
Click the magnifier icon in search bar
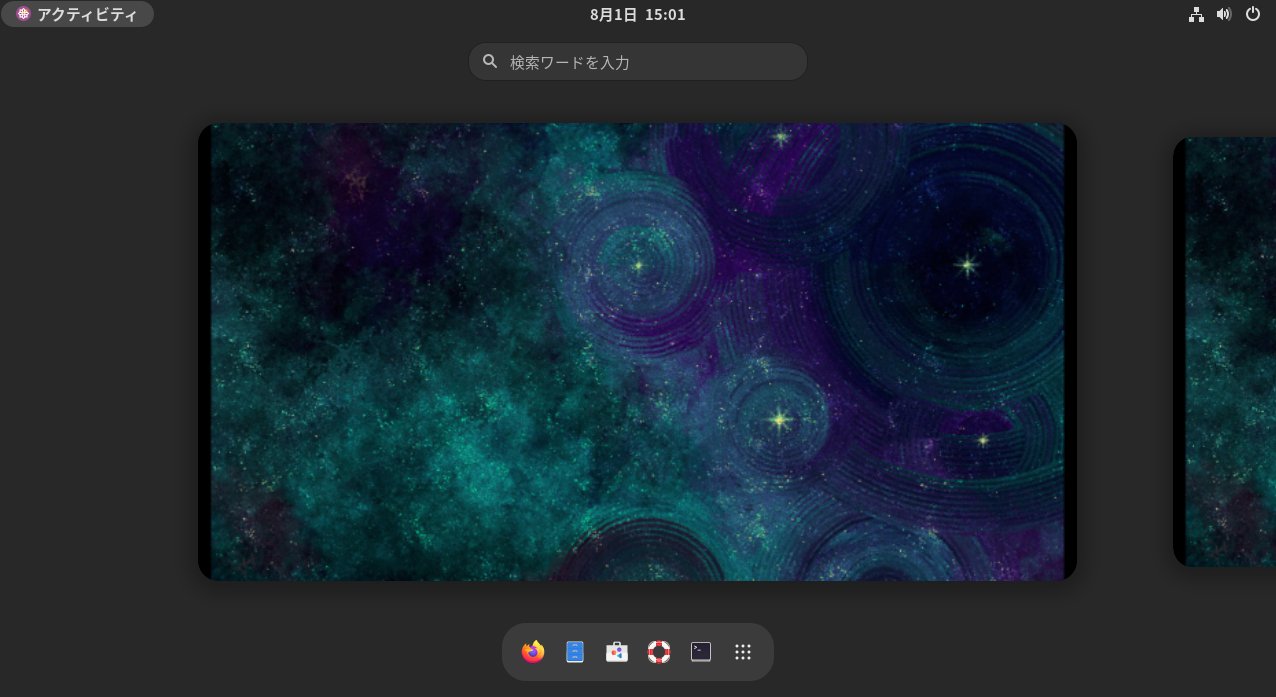[490, 61]
